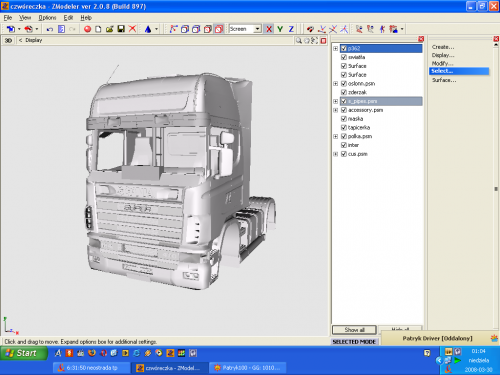This screenshot has width=500, height=375.
Task: Uncheck the tapicerka object checkbox
Action: (344, 128)
